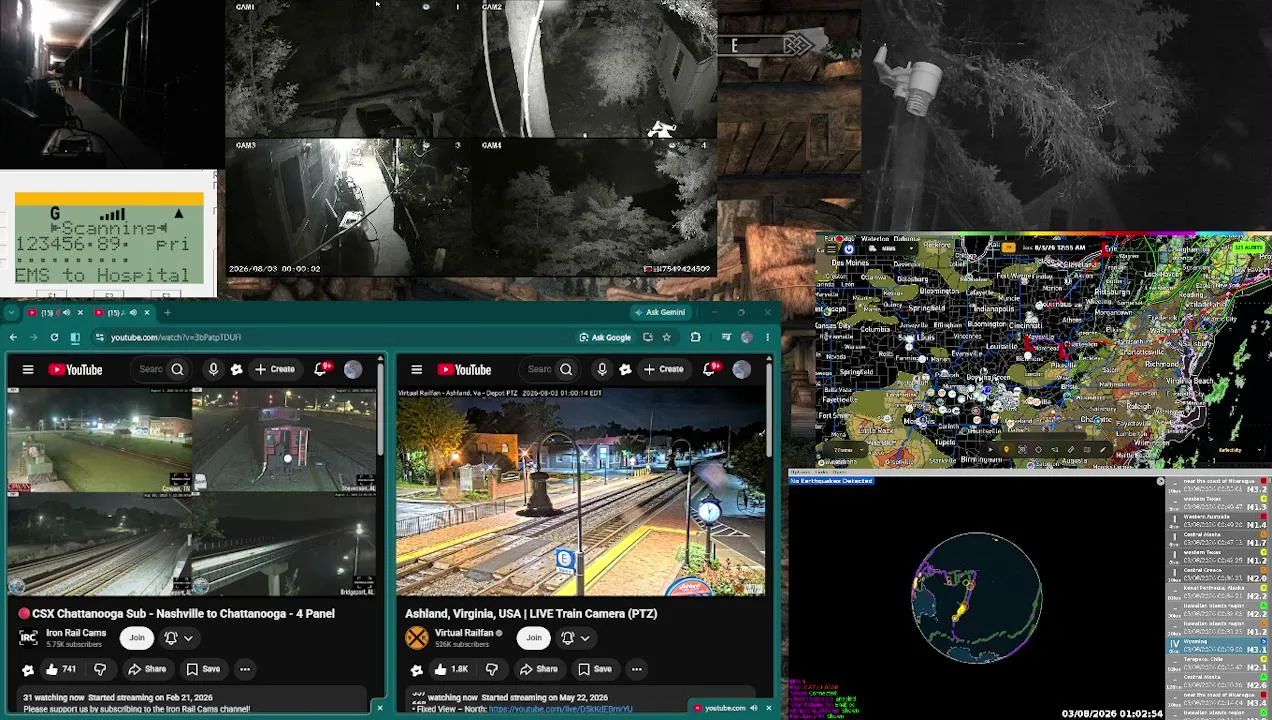Screen dimensions: 1272x720
Task: Share the Ashland camera video
Action: tap(540, 669)
